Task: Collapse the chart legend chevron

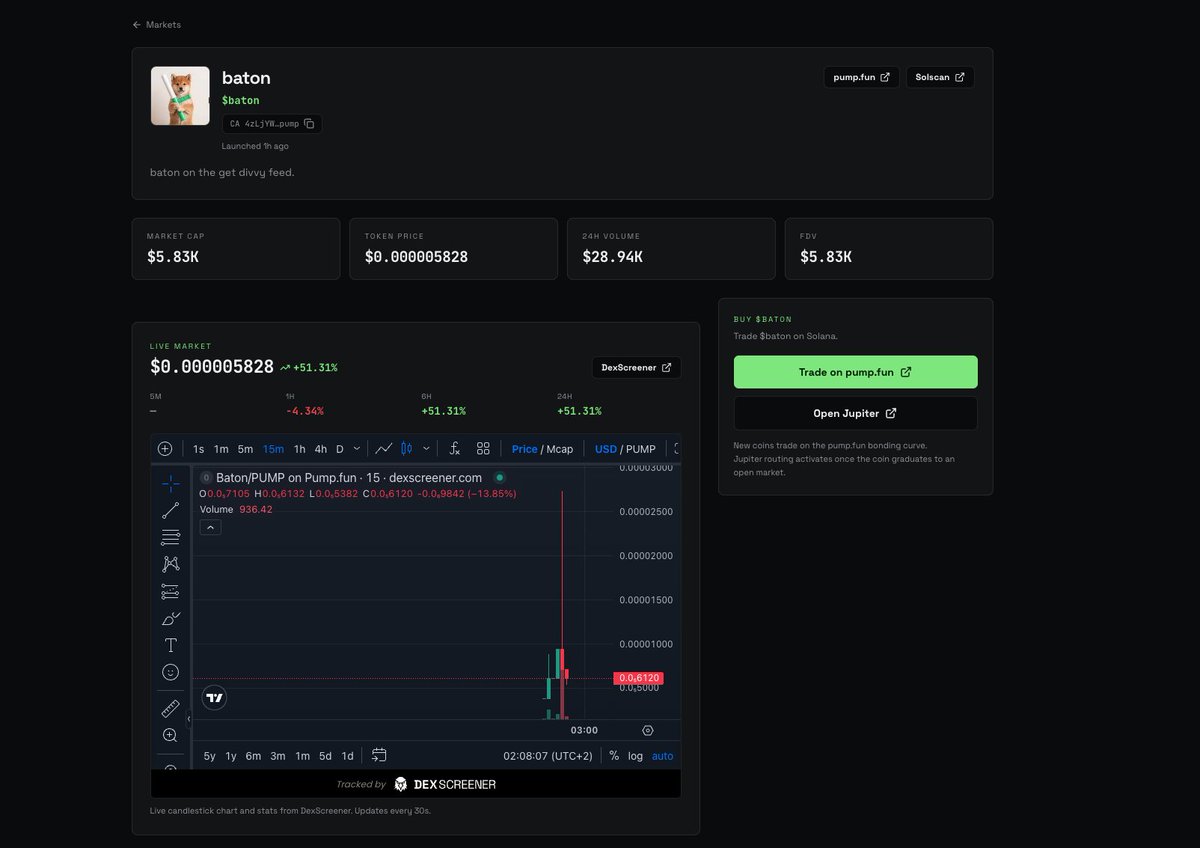Action: [210, 527]
